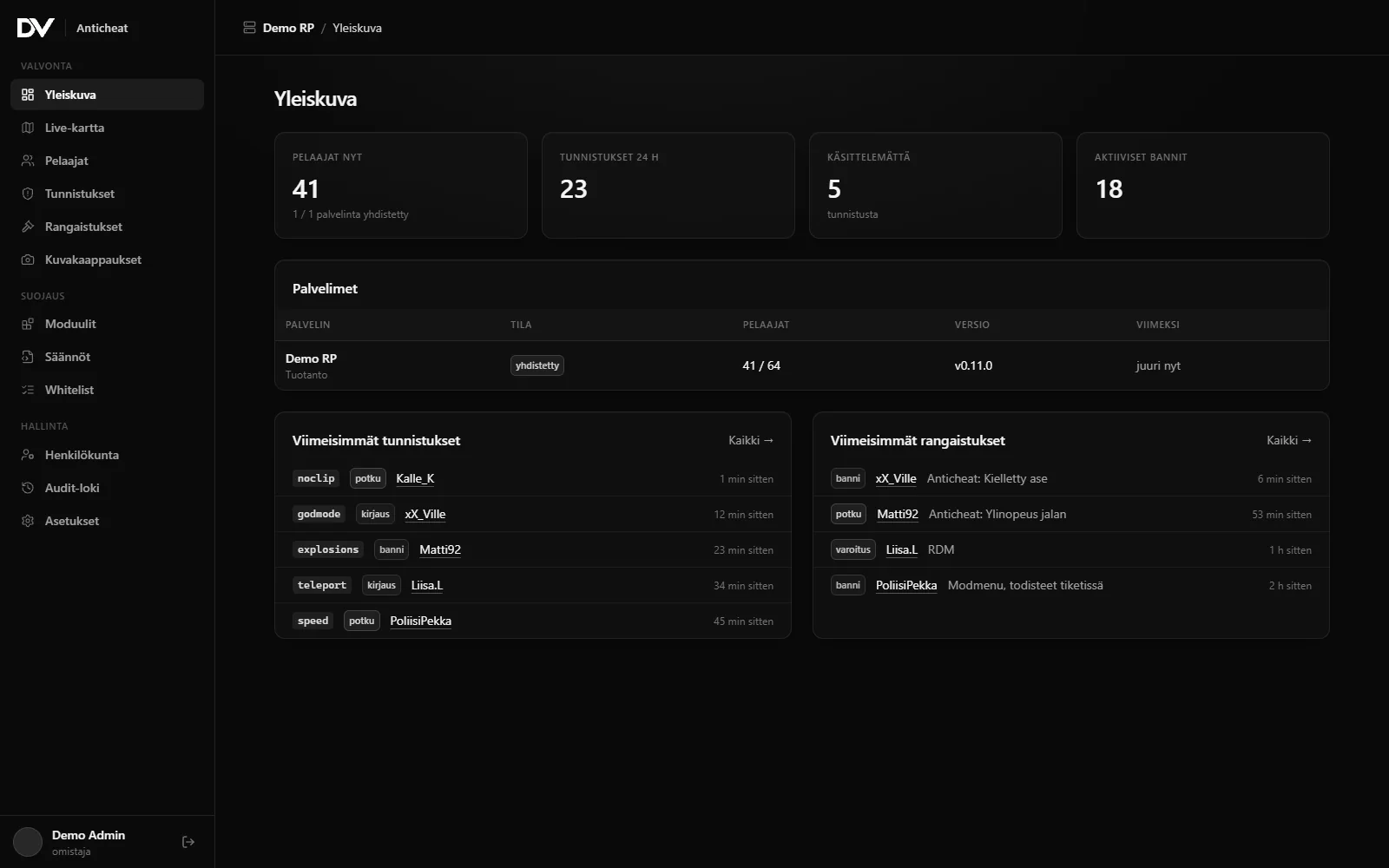This screenshot has height=868, width=1389.
Task: Click the Asetukset gear icon
Action: pos(28,521)
